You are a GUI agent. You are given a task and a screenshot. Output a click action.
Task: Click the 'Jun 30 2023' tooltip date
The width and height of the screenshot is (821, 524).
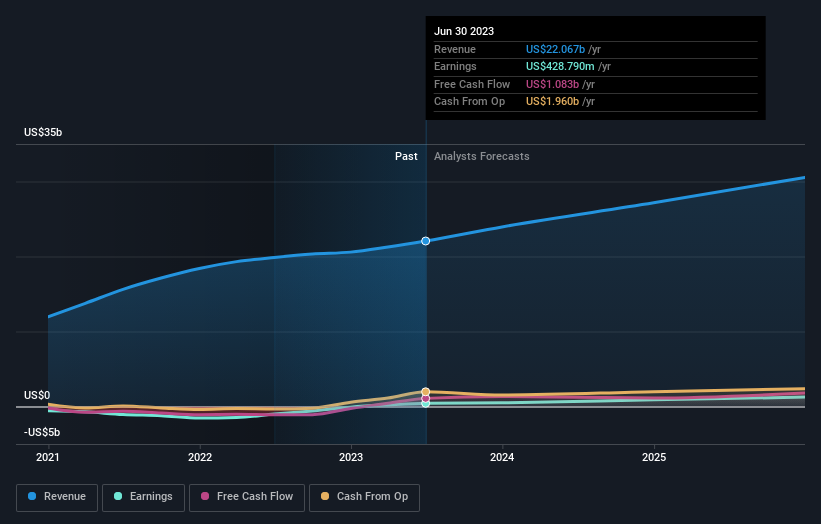point(464,31)
